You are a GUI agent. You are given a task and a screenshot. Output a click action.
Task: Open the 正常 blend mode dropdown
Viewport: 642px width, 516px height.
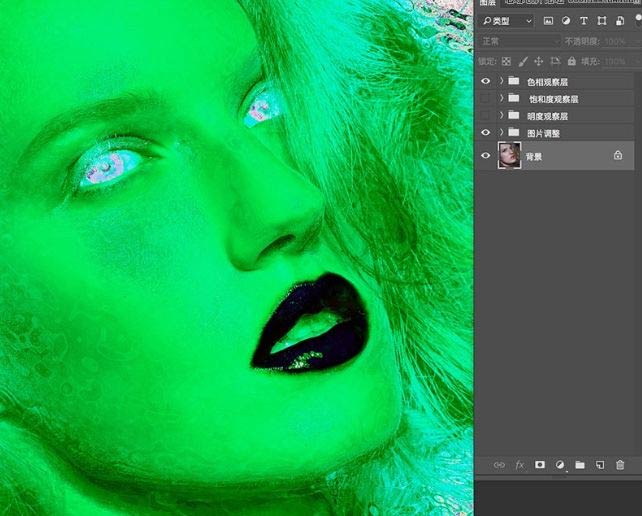[x=519, y=41]
